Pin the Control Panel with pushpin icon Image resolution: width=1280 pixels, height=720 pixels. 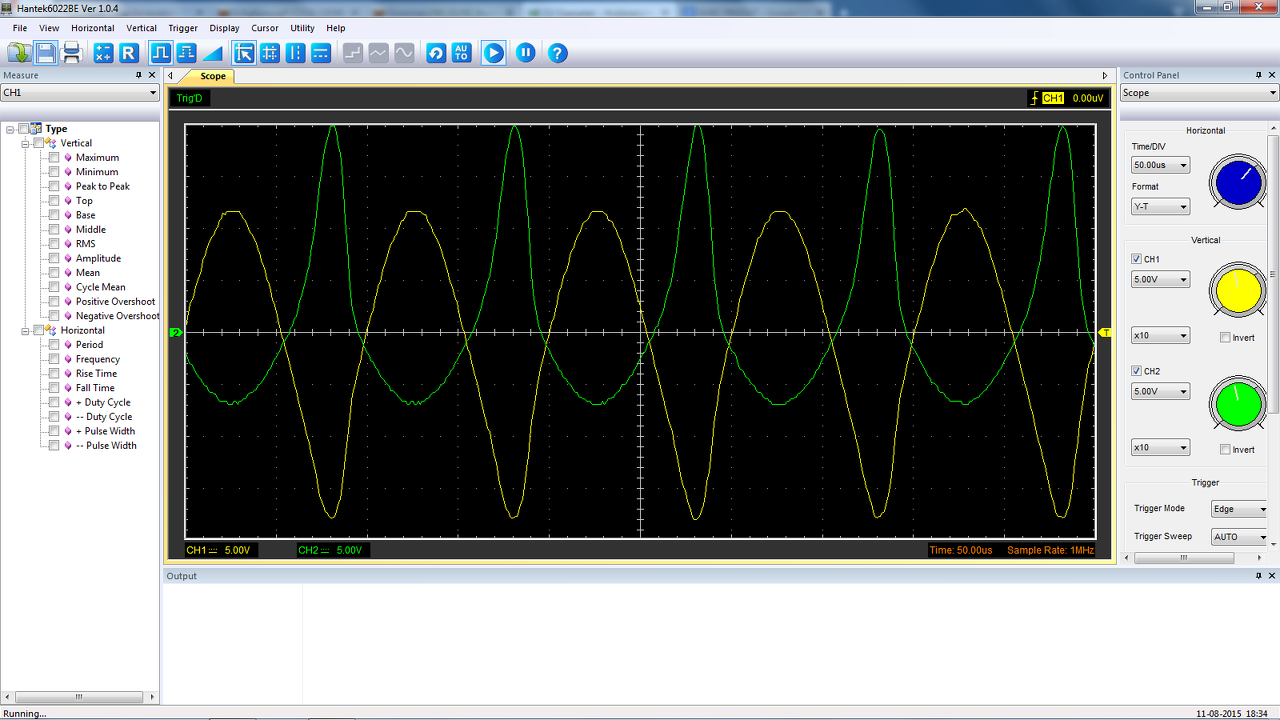[x=1259, y=75]
